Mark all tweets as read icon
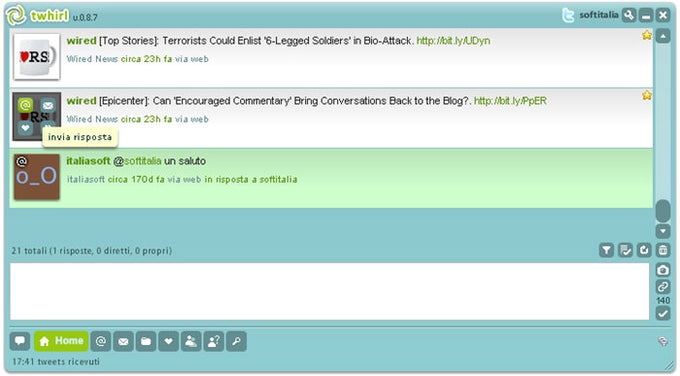Viewport: 680px width, 376px height. pyautogui.click(x=625, y=250)
